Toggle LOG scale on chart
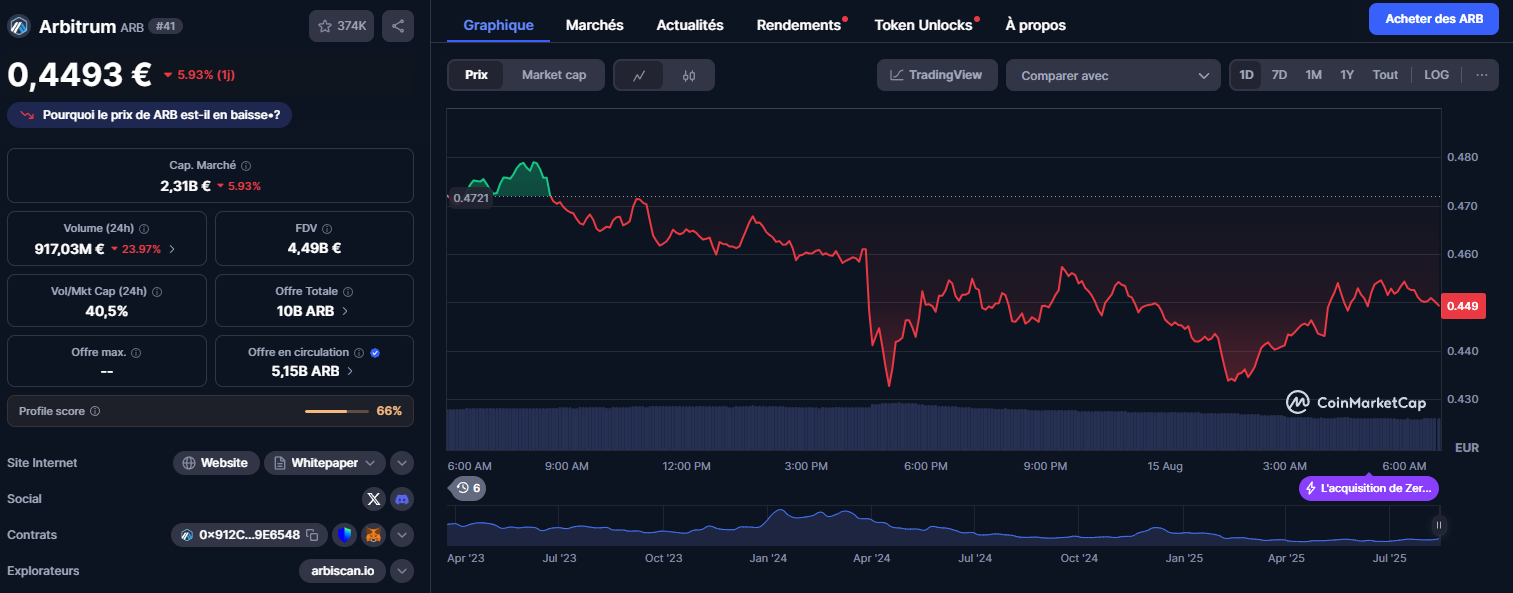Image resolution: width=1513 pixels, height=593 pixels. click(1436, 75)
